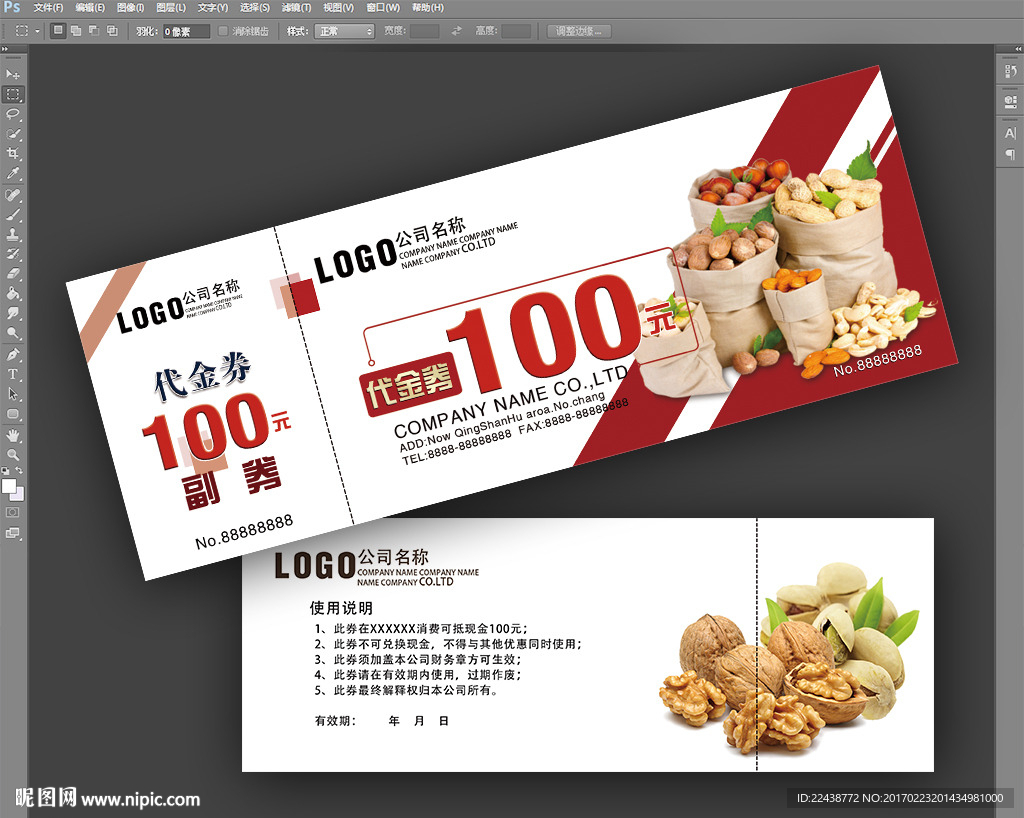Select the Path Selection tool
Screen dimensions: 1024x818
point(12,394)
